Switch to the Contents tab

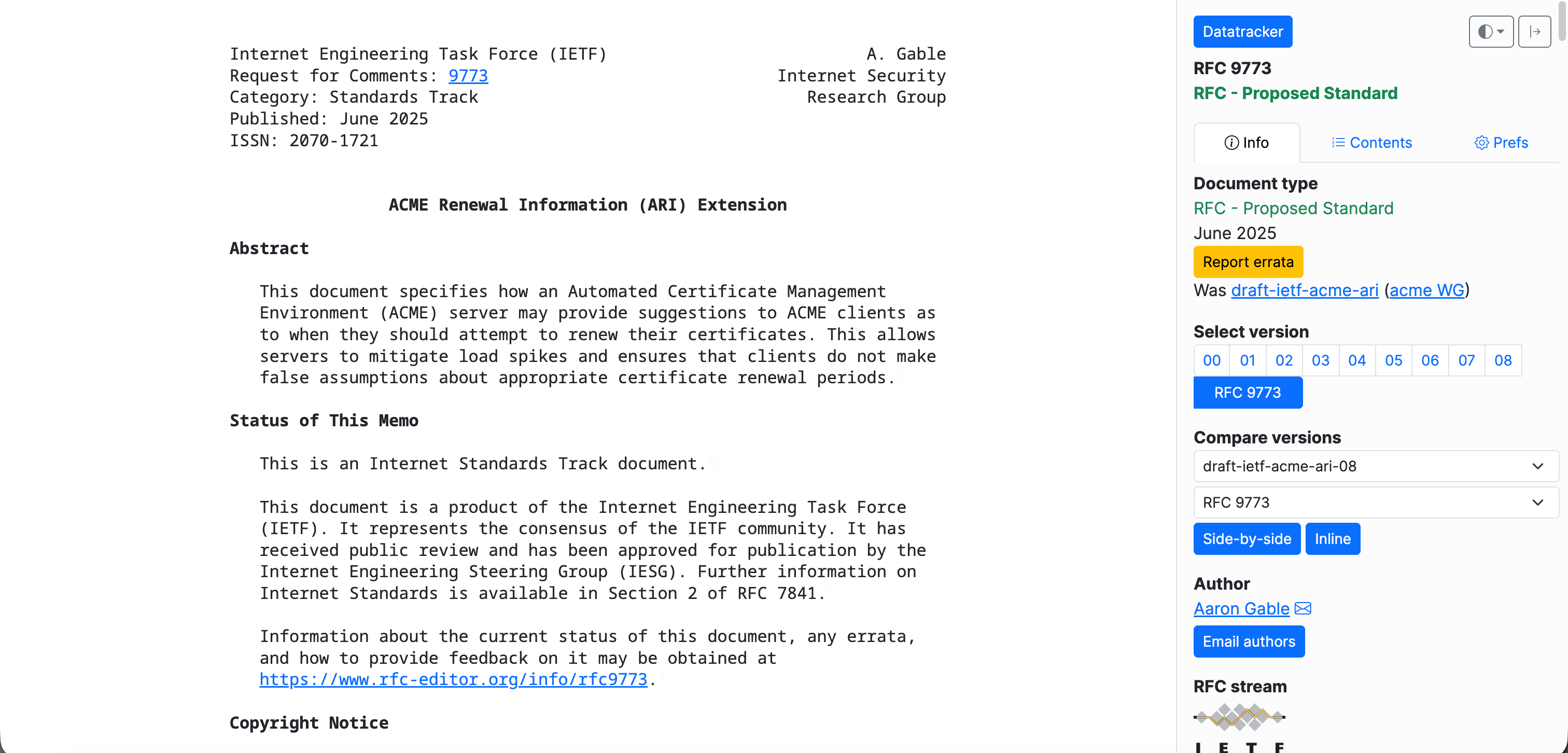[1371, 143]
